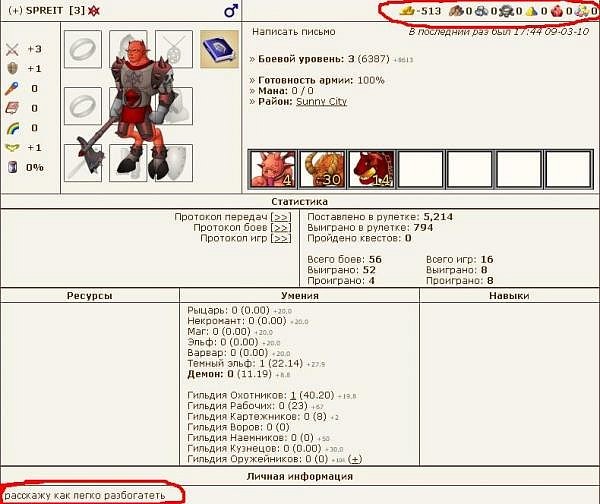Follow the Sunny City district link
Screen dimensions: 600x504
click(x=321, y=101)
